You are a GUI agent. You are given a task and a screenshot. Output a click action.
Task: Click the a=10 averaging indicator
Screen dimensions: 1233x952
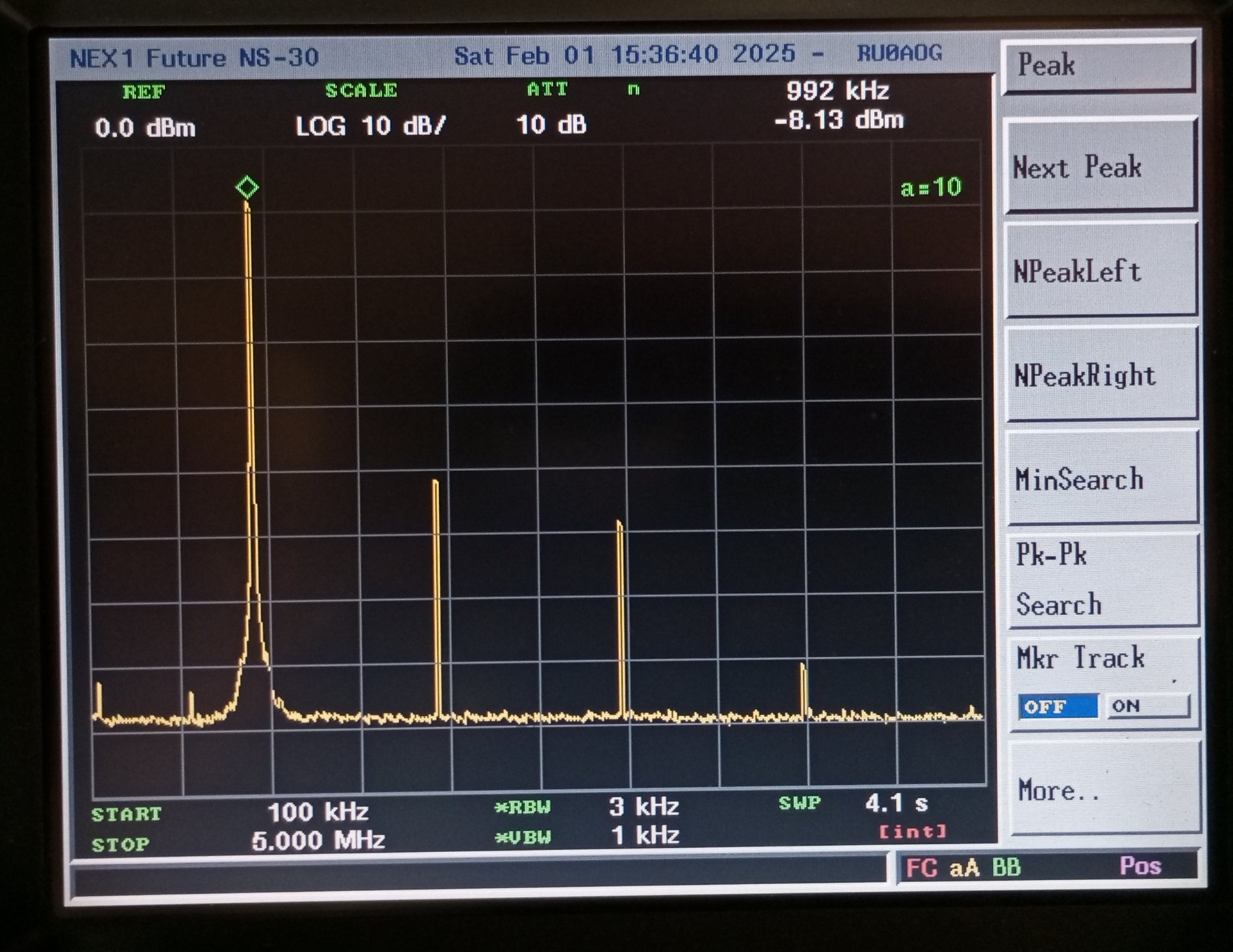930,187
